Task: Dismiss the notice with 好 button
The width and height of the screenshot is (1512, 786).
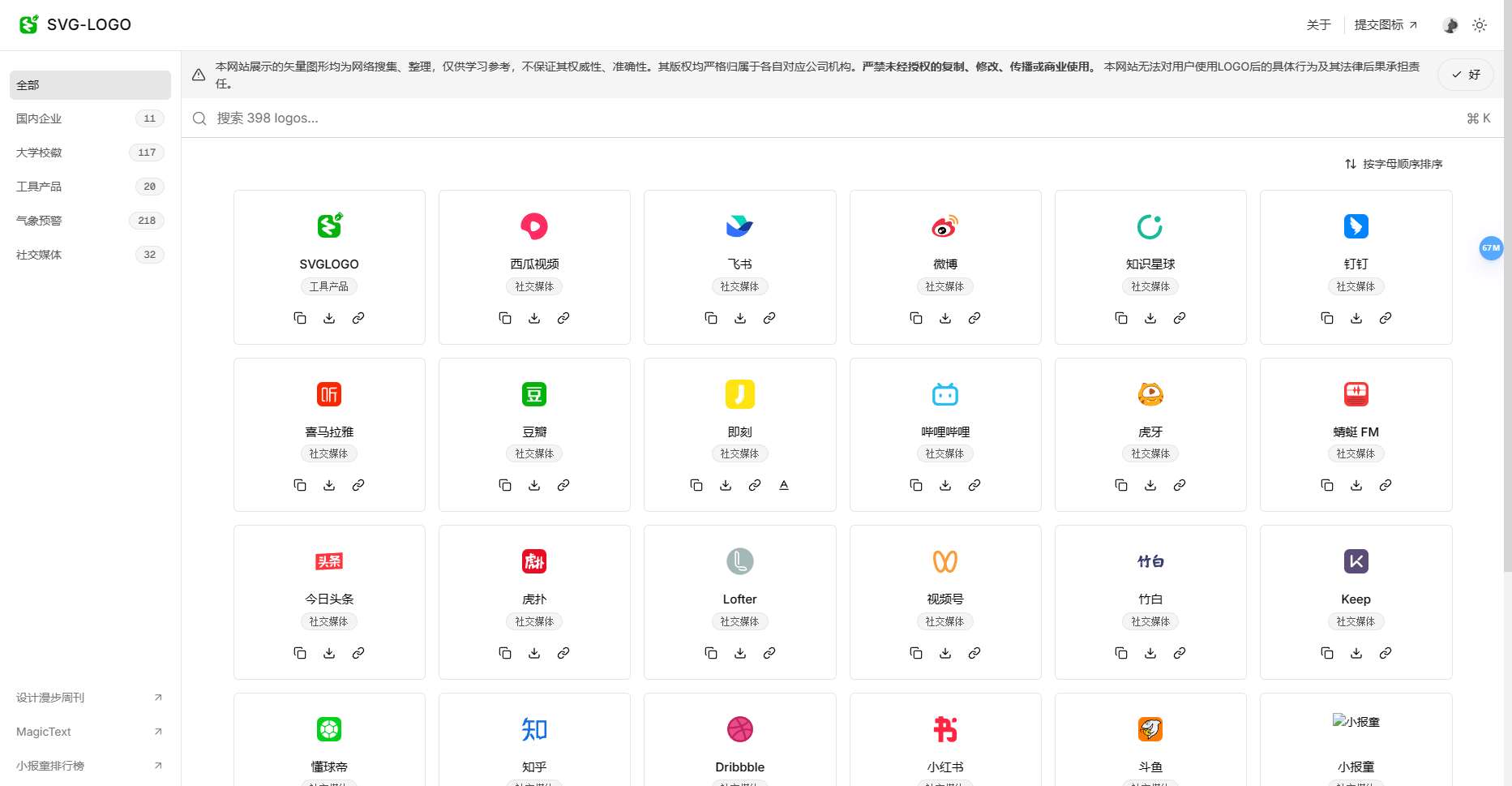Action: tap(1466, 75)
